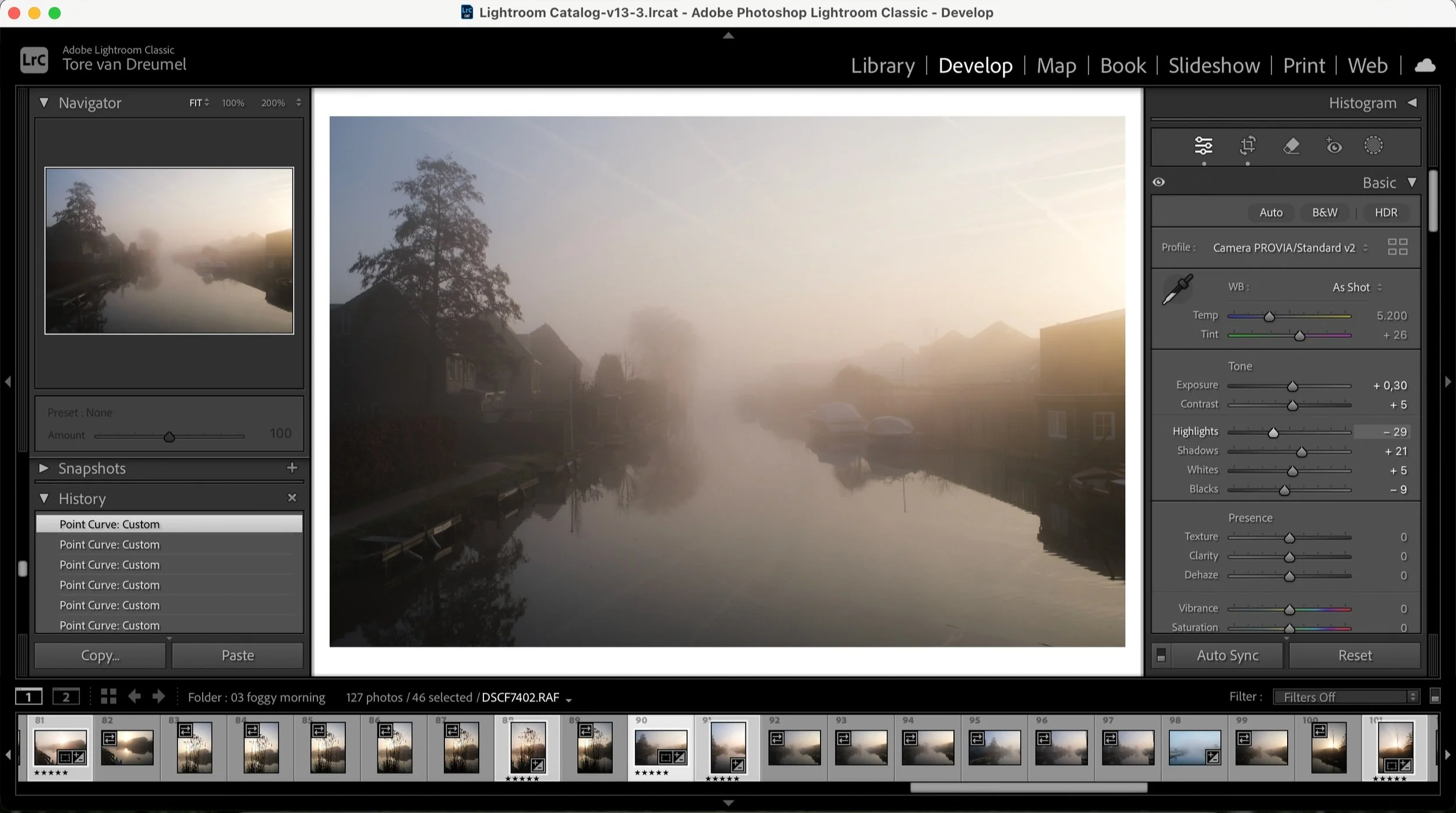Pick the White Balance eyedropper tool
The width and height of the screenshot is (1456, 813).
(1177, 289)
